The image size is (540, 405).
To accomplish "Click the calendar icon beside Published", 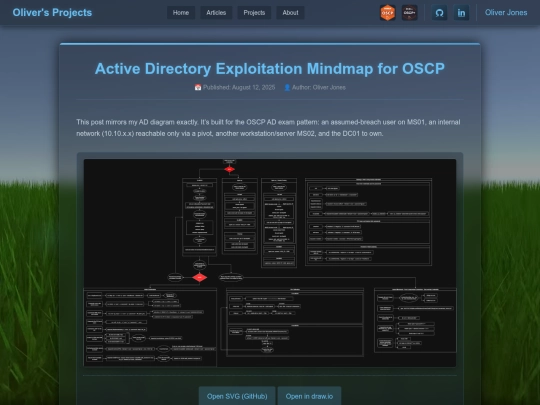I will [198, 87].
